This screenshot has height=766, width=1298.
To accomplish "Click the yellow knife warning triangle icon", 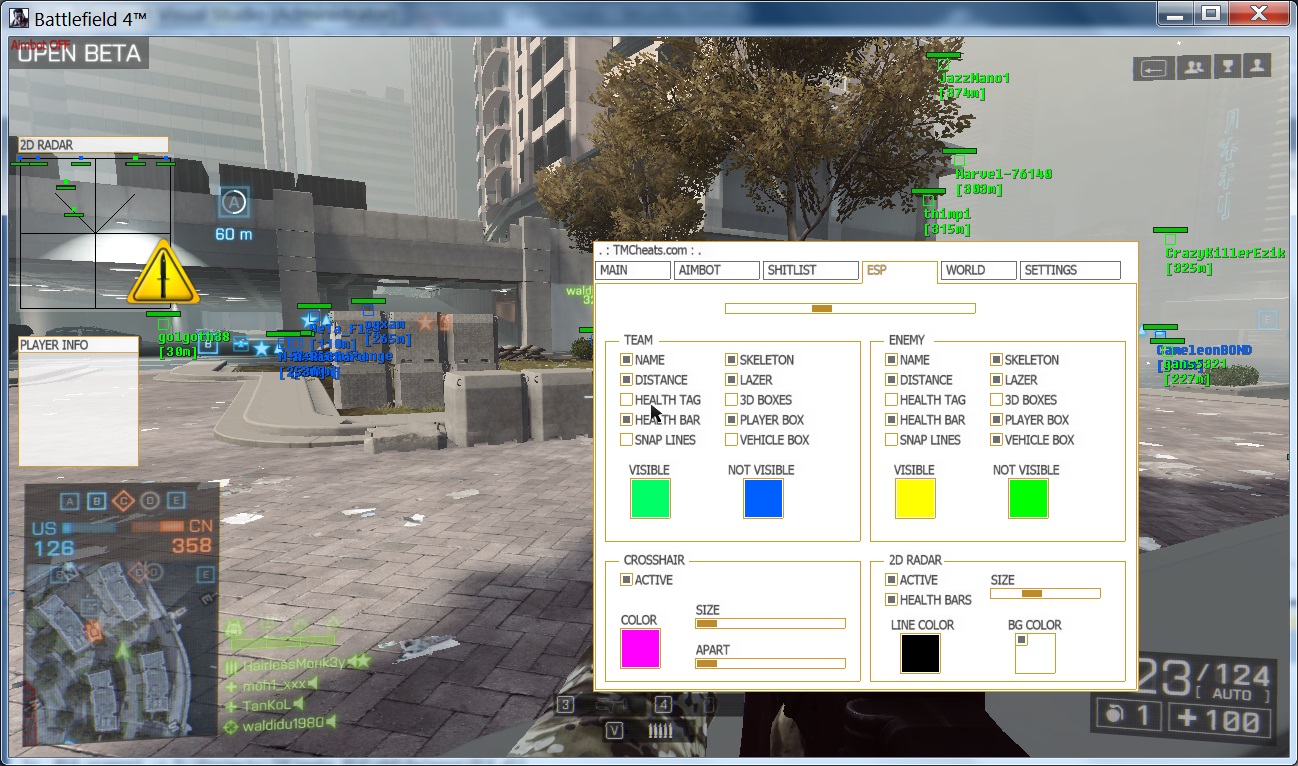I will (162, 272).
